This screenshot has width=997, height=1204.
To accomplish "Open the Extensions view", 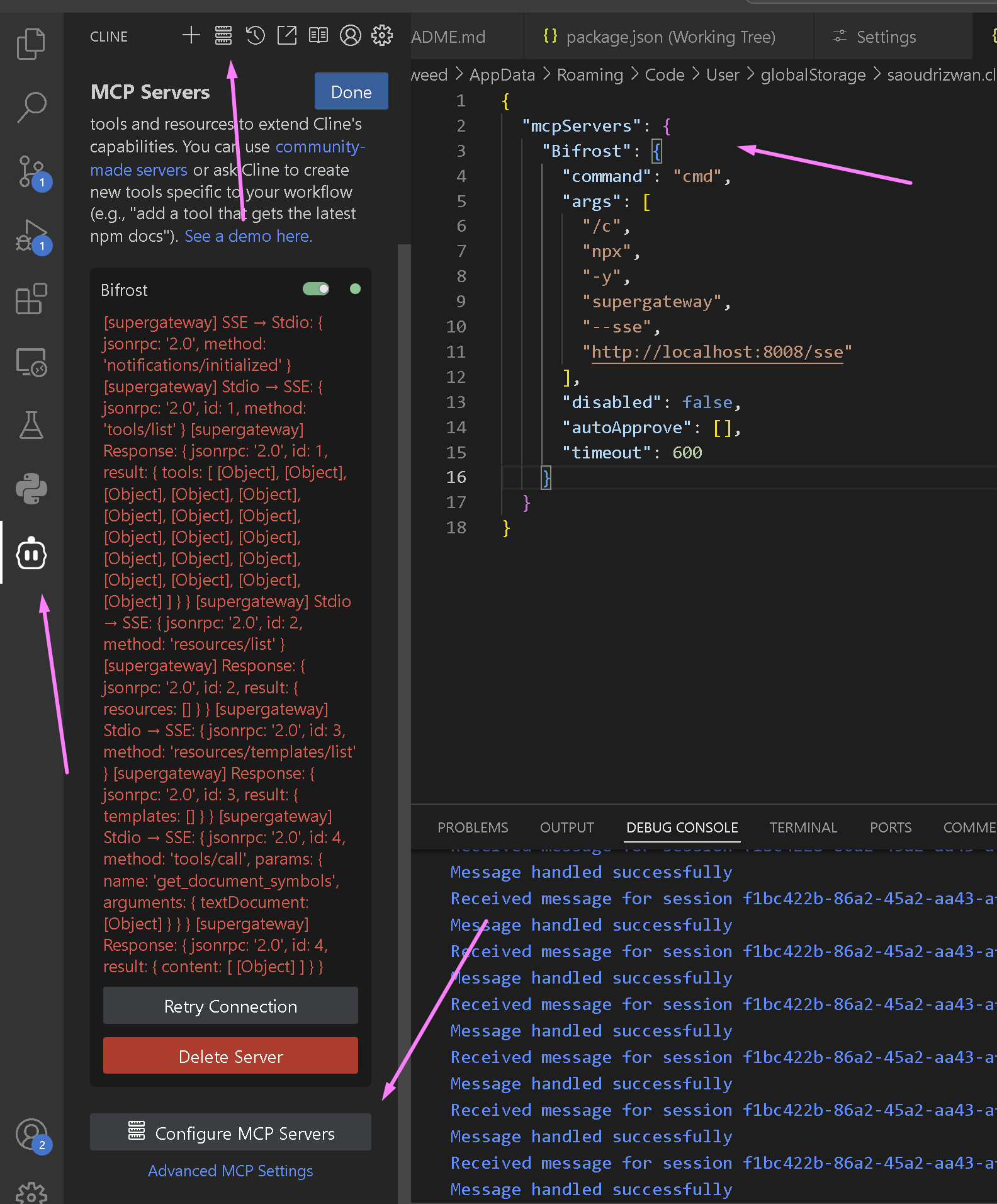I will coord(31,298).
